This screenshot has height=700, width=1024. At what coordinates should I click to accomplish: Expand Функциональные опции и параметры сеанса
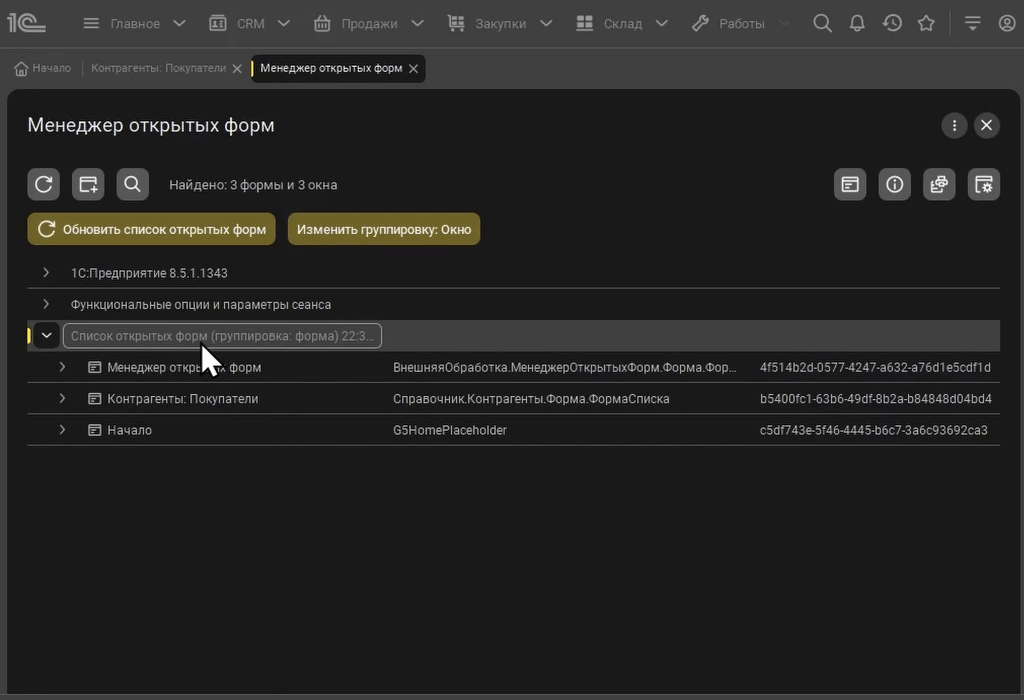[x=46, y=304]
